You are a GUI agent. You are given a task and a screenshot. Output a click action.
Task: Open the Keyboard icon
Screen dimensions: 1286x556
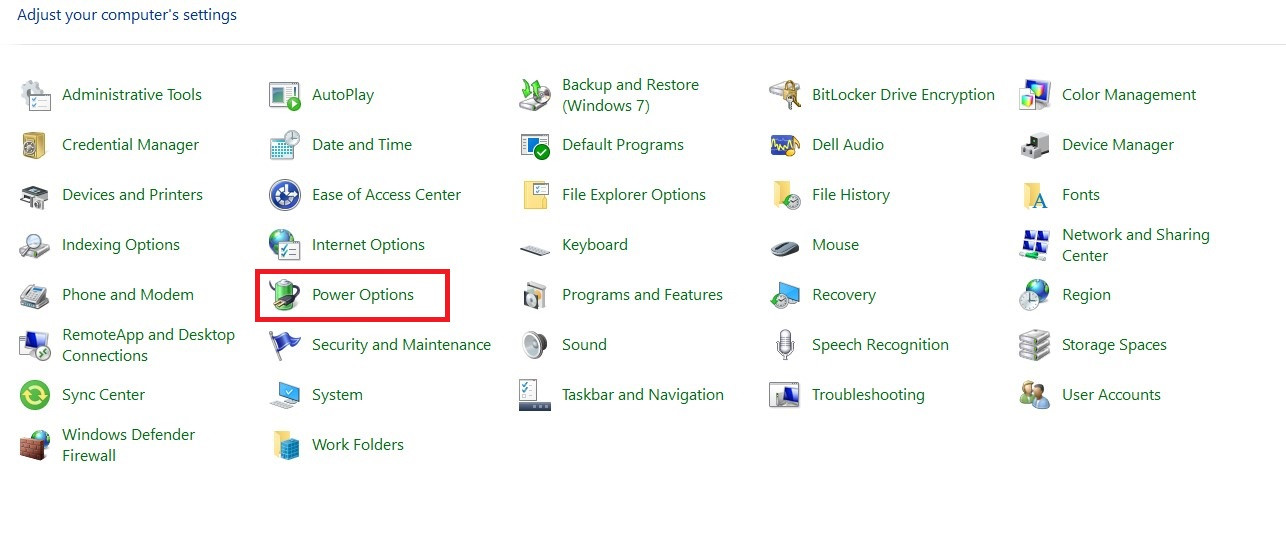(x=535, y=247)
